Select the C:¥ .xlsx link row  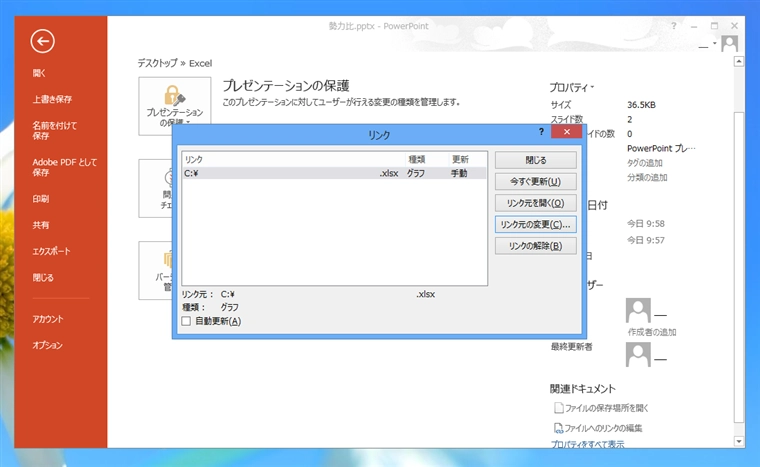(334, 173)
